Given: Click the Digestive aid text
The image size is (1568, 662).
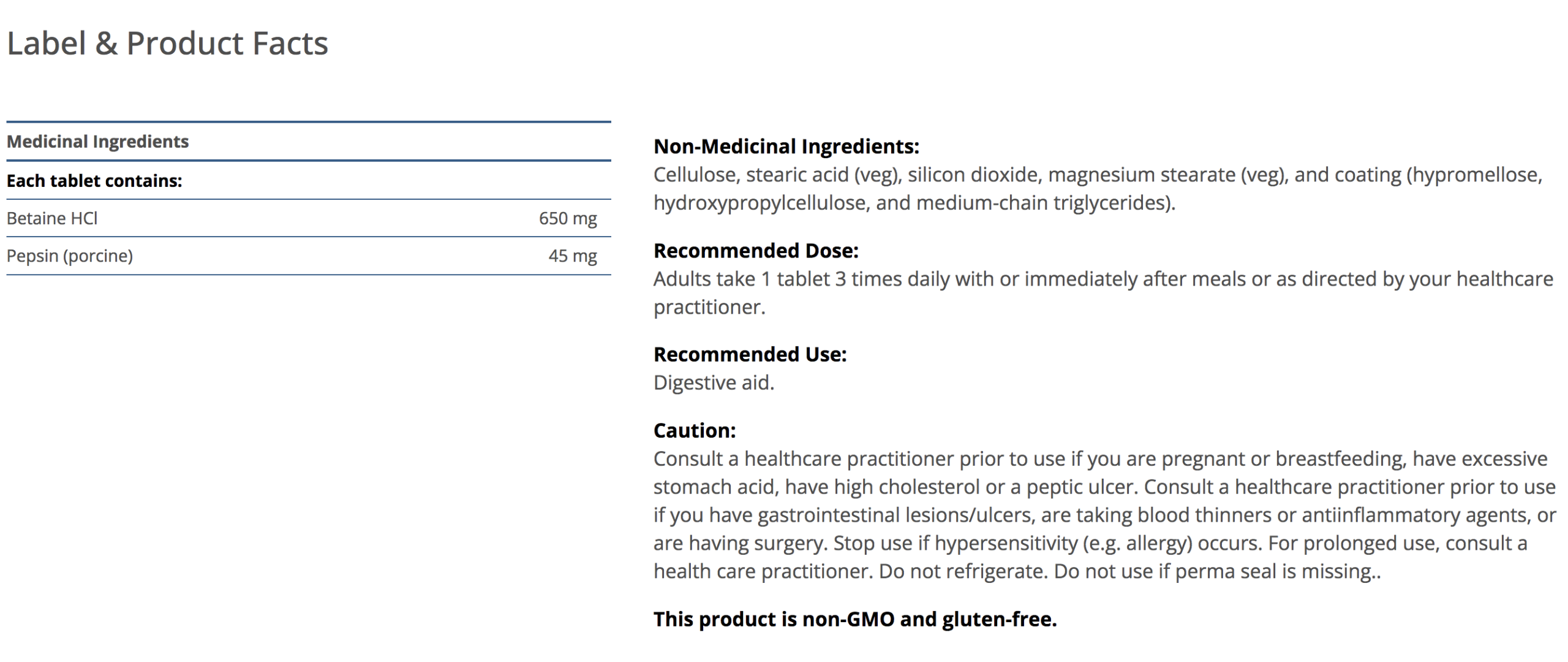Looking at the screenshot, I should [x=714, y=382].
